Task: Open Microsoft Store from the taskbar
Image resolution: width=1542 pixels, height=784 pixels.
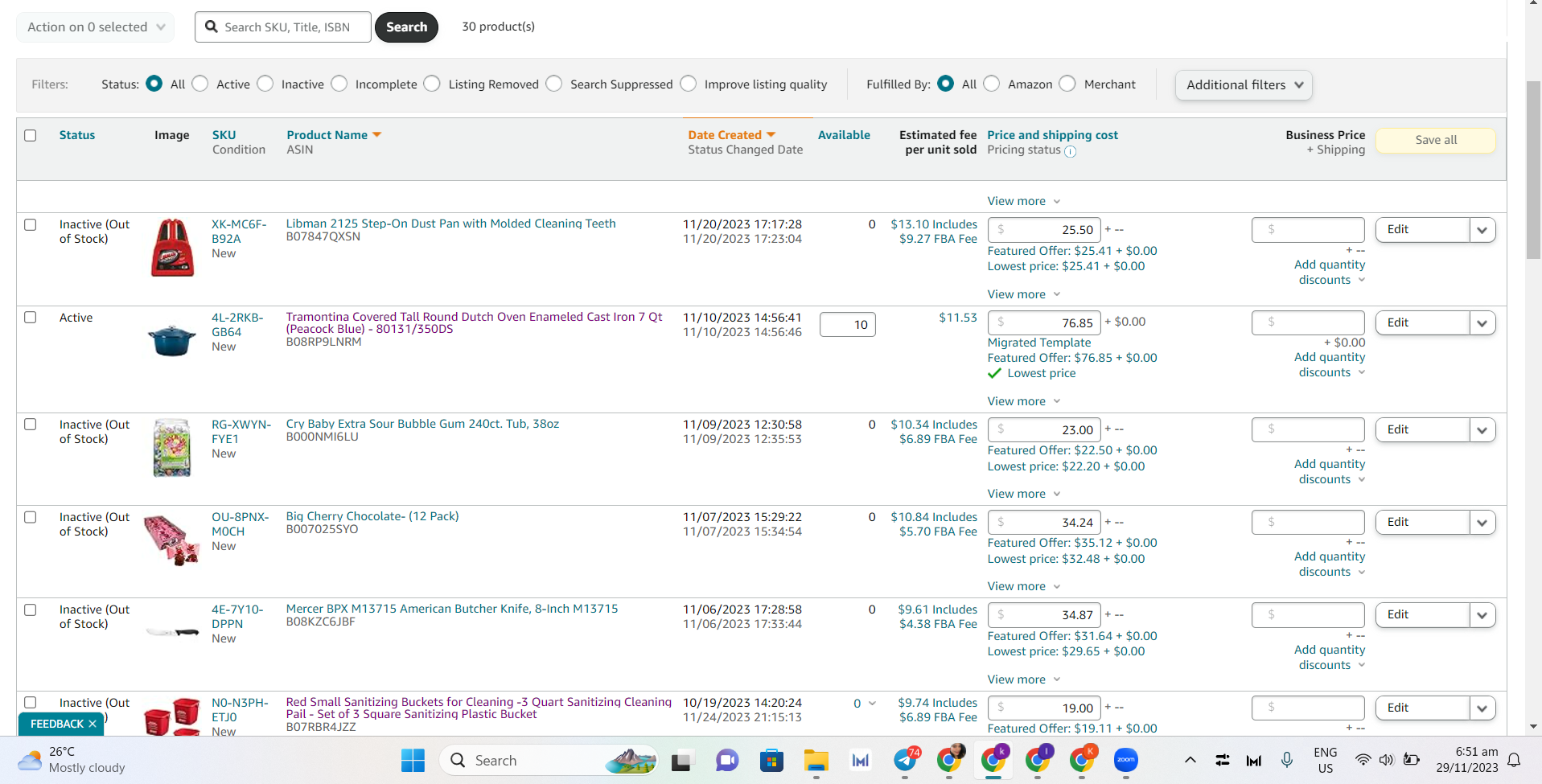Action: [771, 760]
